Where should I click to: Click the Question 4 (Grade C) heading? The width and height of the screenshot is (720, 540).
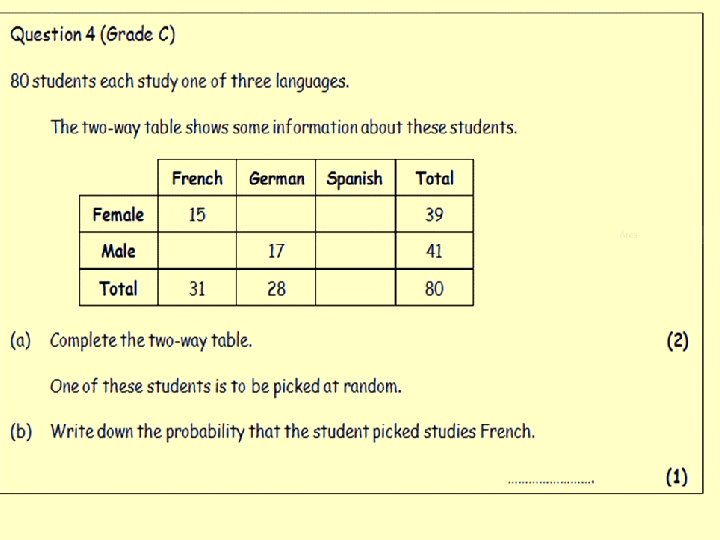93,34
